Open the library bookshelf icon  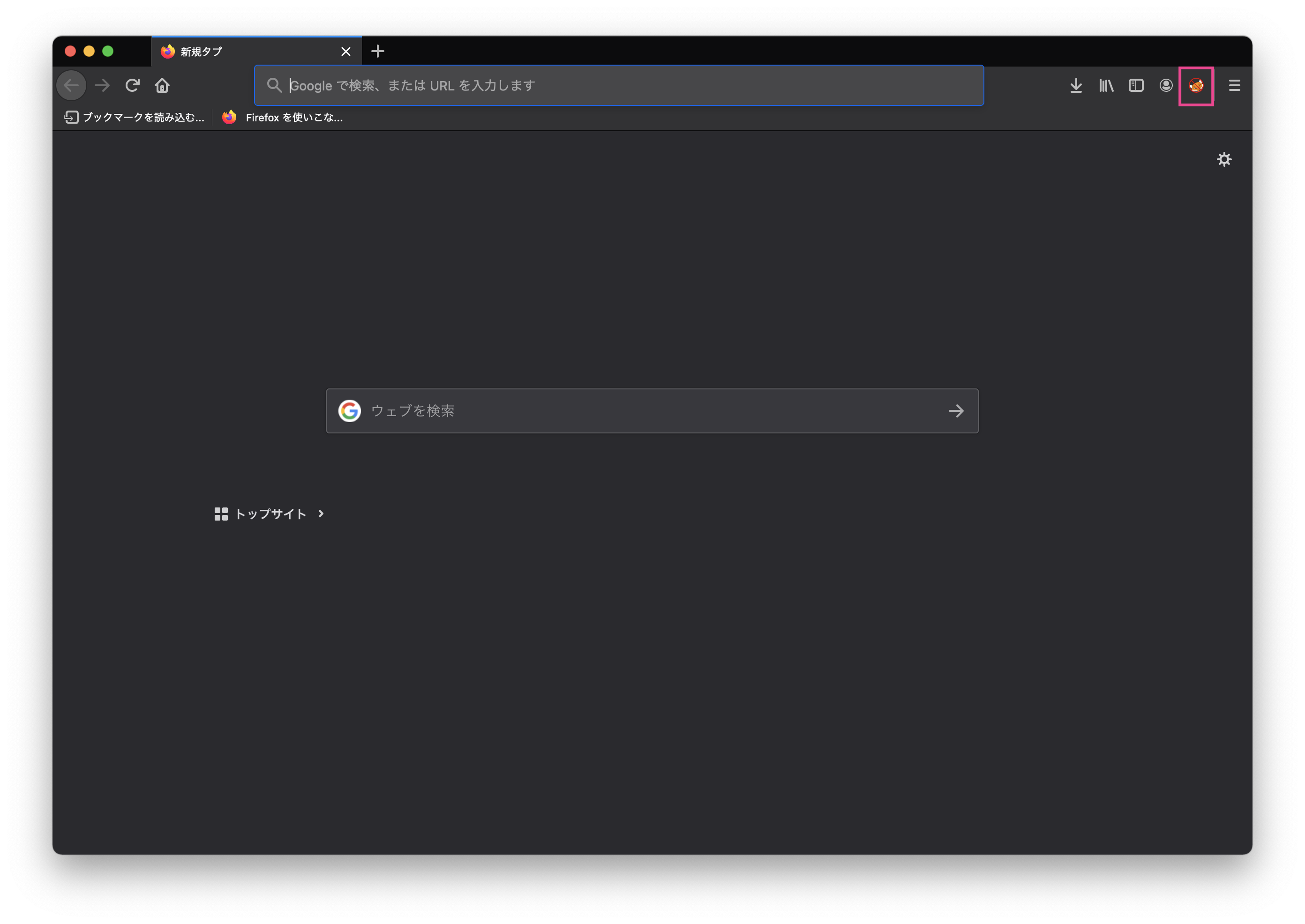pyautogui.click(x=1106, y=85)
